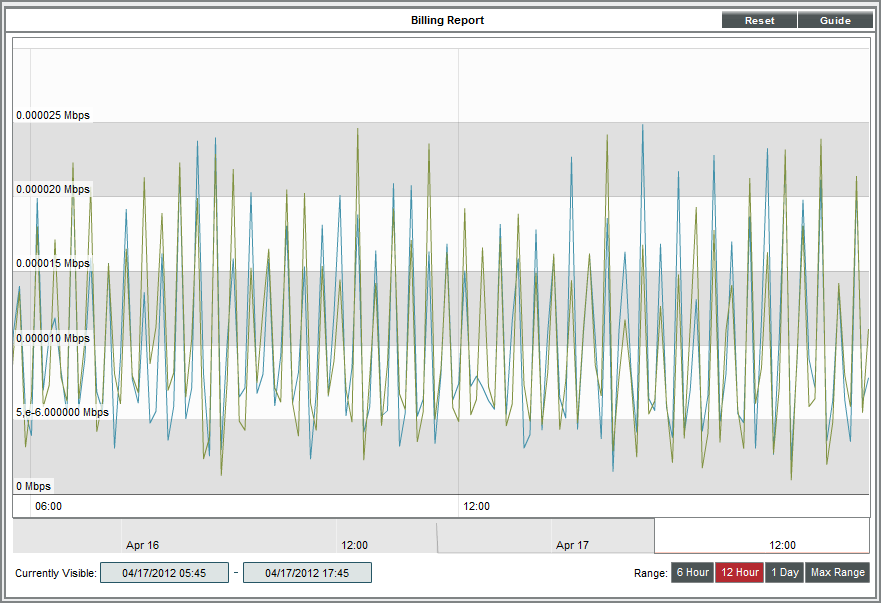The width and height of the screenshot is (881, 603).
Task: Click the 0.000015 Mbps axis label
Action: coord(53,264)
